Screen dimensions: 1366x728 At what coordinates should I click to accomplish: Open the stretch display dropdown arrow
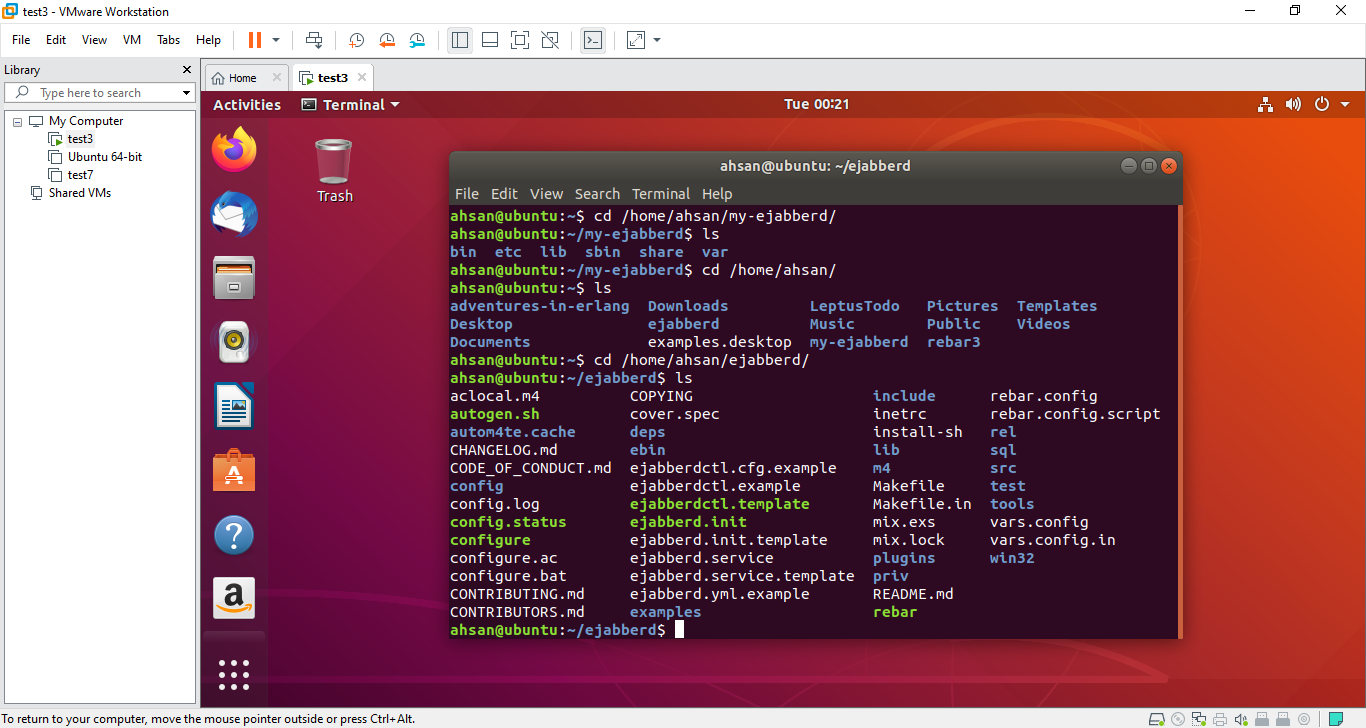click(x=657, y=40)
